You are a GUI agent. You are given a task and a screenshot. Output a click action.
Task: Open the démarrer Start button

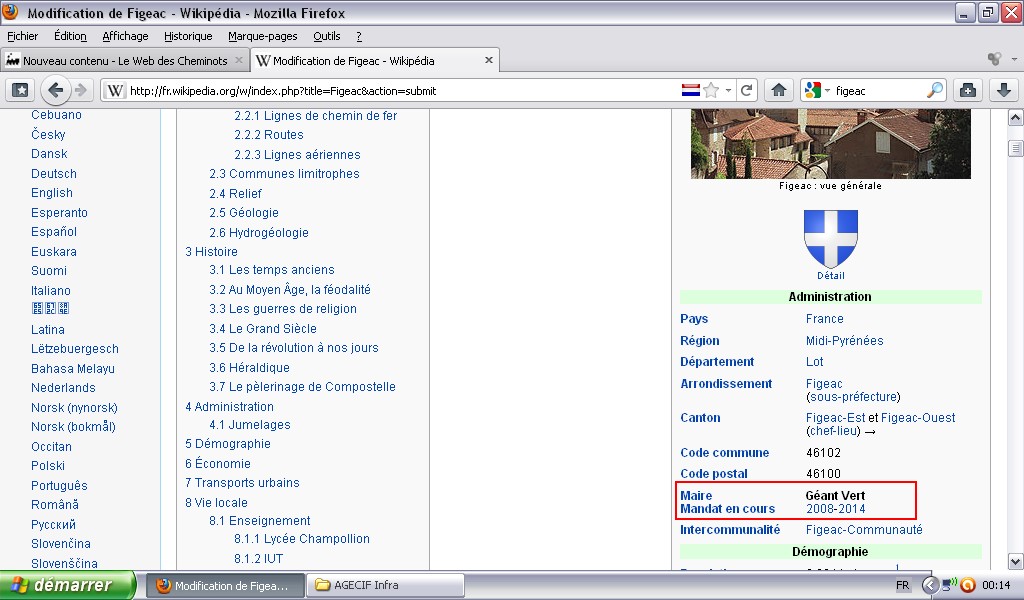click(68, 585)
